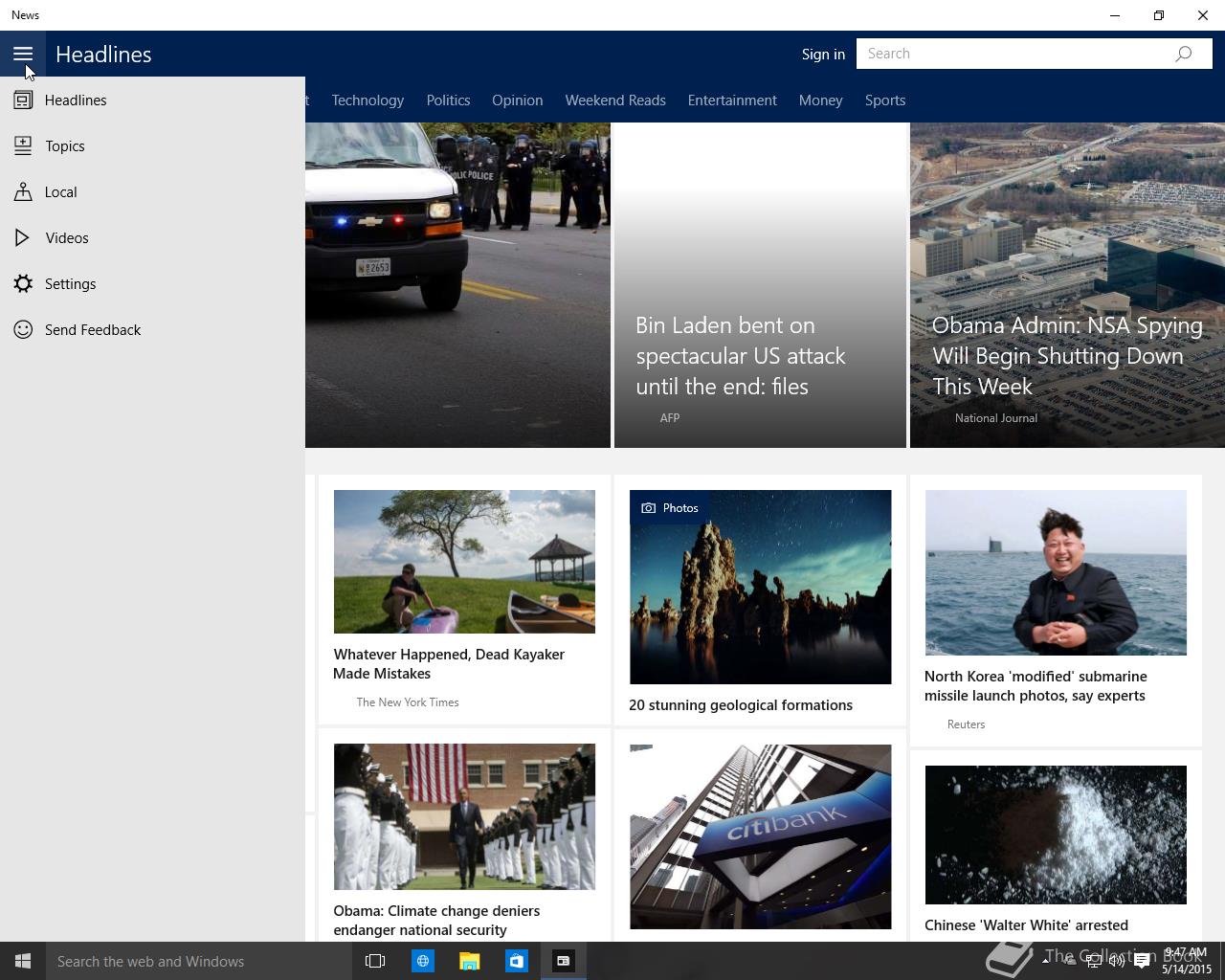
Task: Click the white powder photo thumbnail
Action: click(x=1056, y=835)
